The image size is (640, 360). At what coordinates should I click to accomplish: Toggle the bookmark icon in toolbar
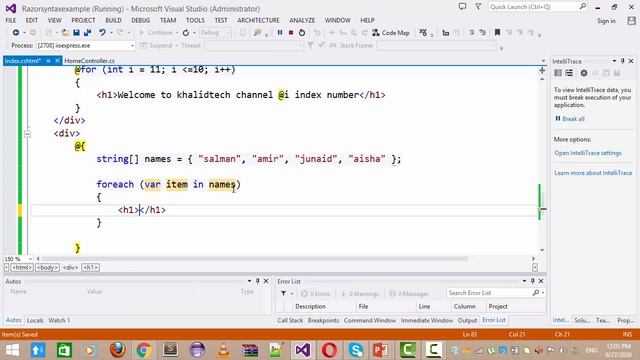497,32
